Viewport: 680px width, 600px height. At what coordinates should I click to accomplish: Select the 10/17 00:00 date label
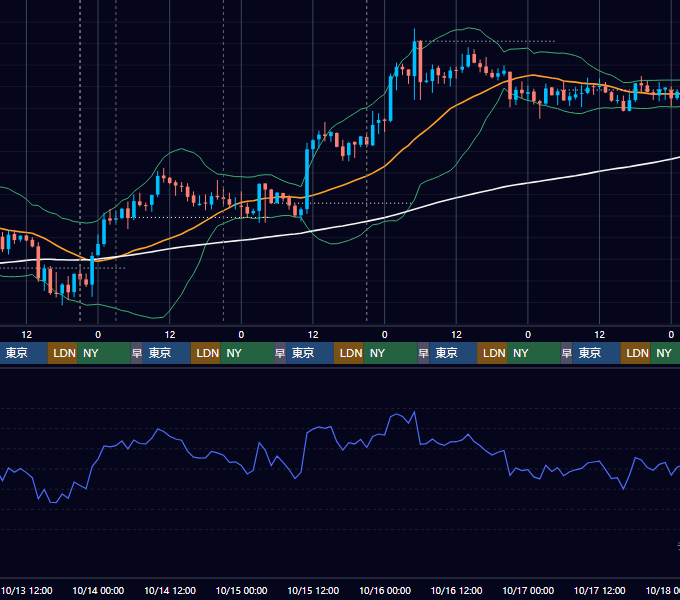(528, 590)
